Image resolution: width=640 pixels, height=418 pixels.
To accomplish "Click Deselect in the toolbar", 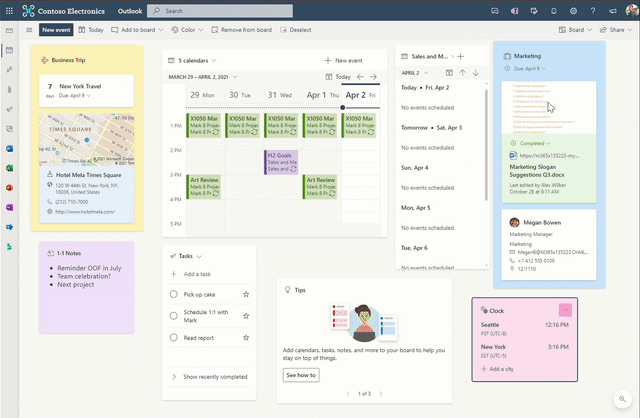I will coord(296,30).
